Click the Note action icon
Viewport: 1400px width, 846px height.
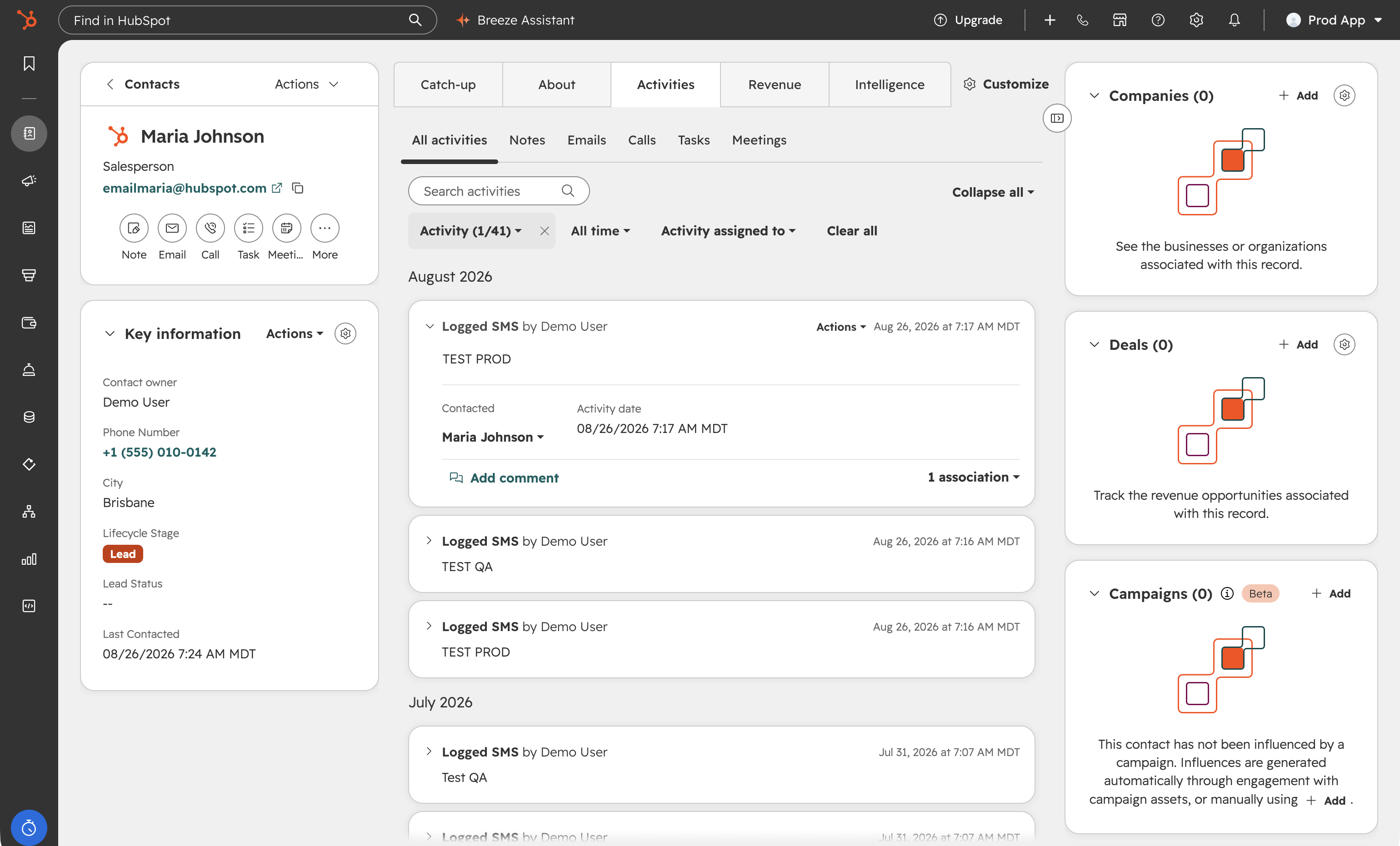(134, 228)
